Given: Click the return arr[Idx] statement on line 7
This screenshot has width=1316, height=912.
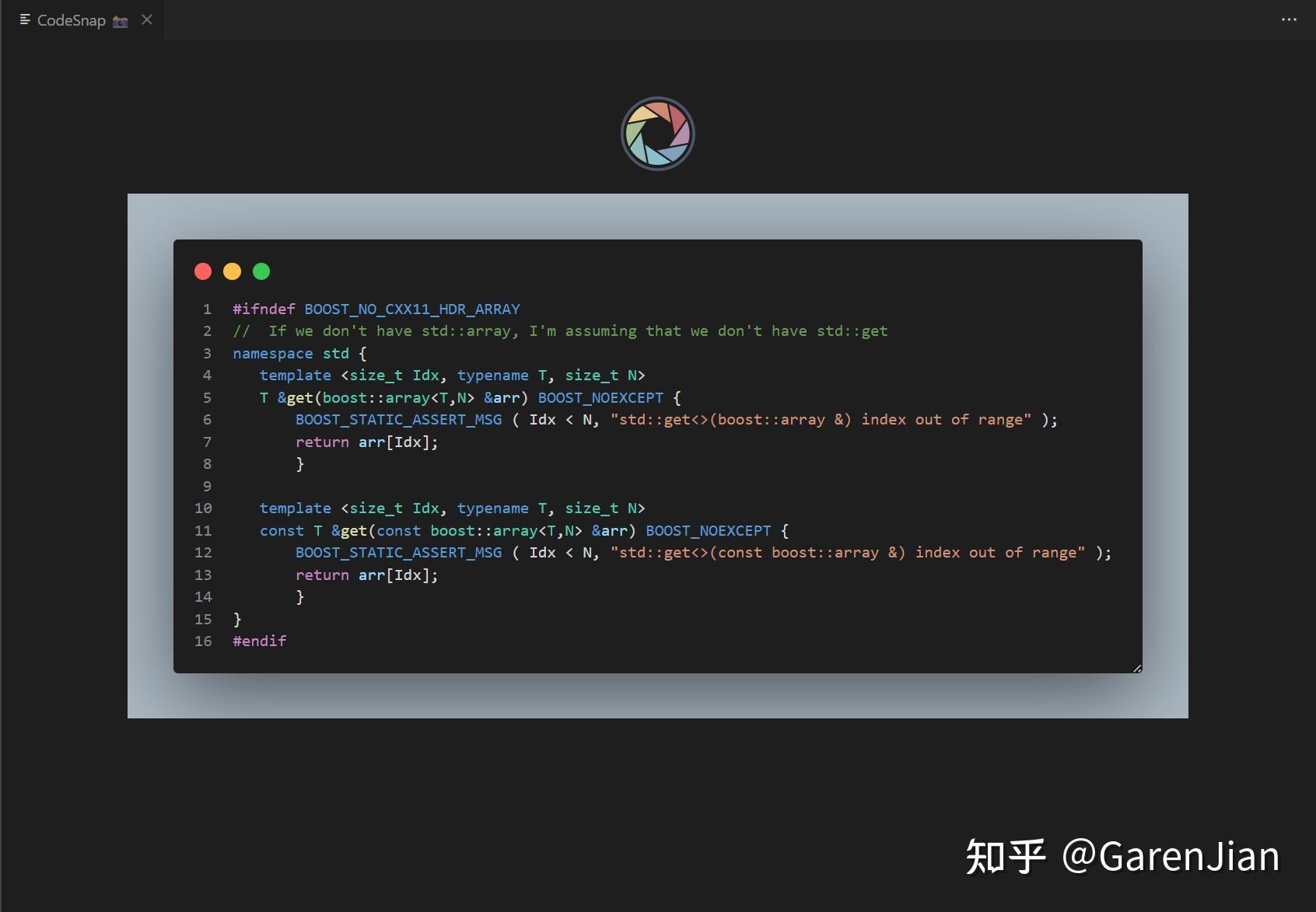Looking at the screenshot, I should coord(366,442).
